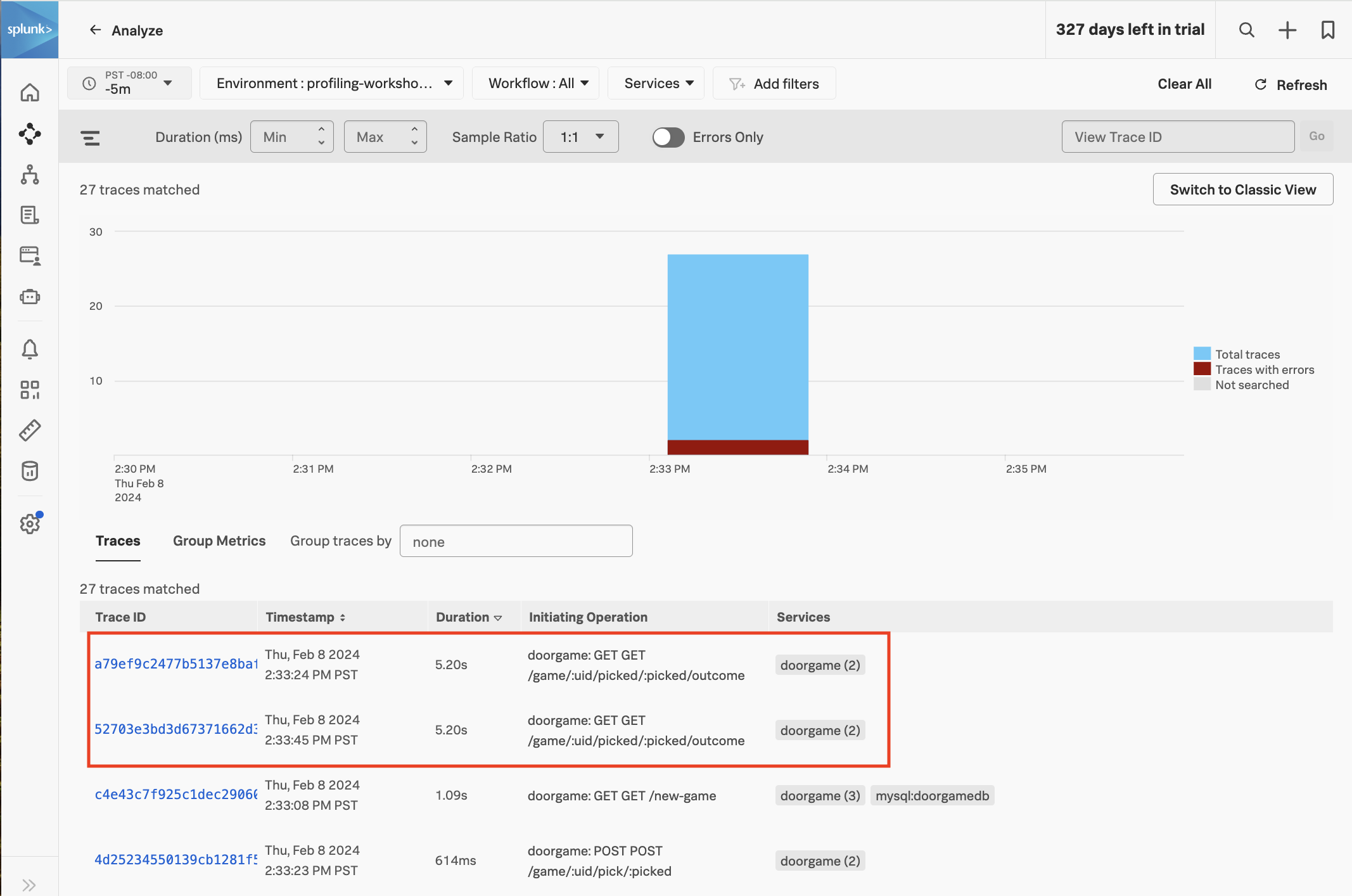
Task: Open the -5m time range picker
Action: pyautogui.click(x=129, y=84)
